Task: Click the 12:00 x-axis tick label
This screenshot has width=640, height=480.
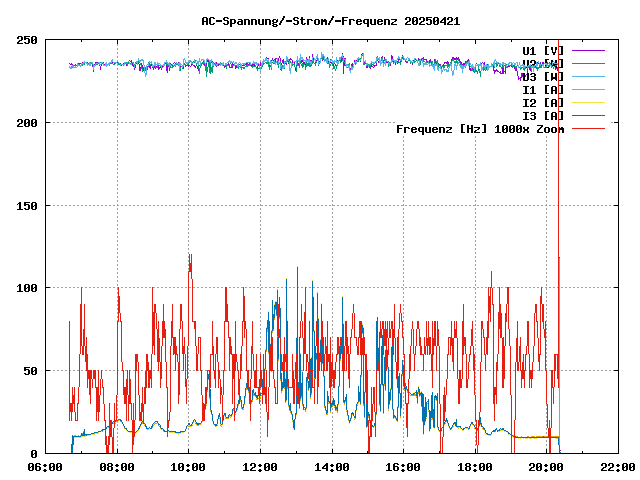Action: 260,467
